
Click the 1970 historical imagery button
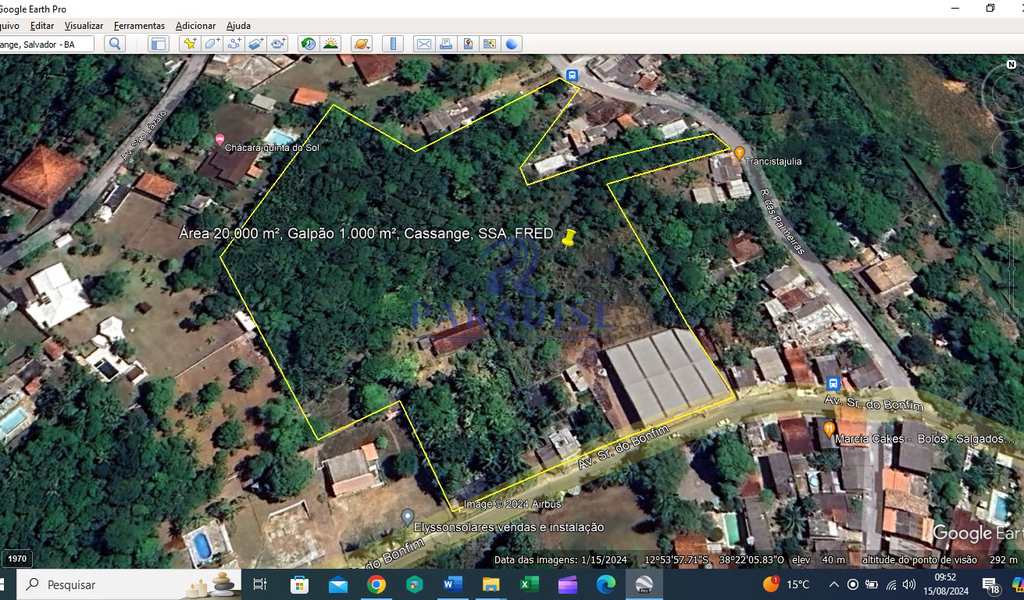[18, 559]
